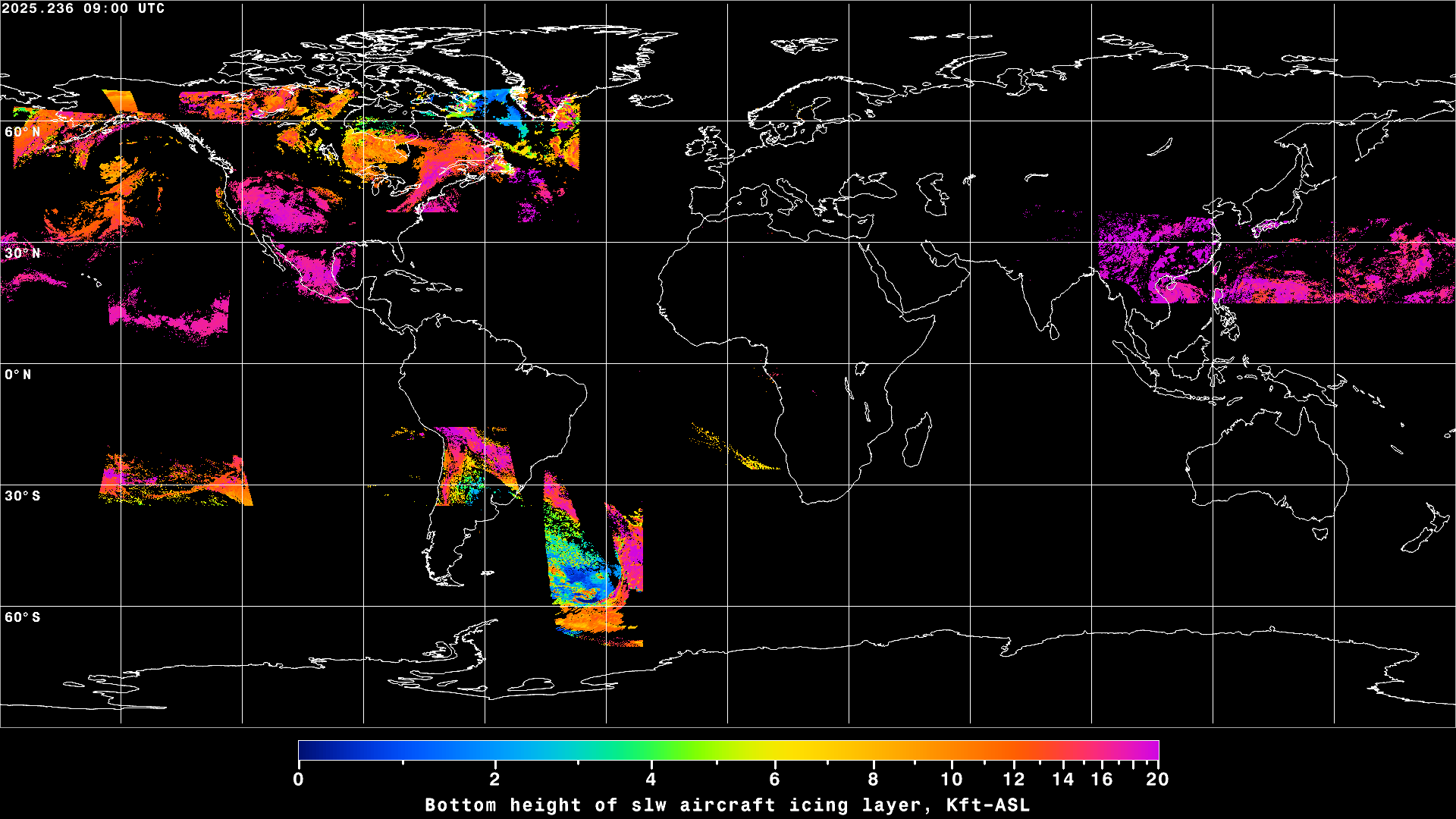Click the colorbar tick label 10
The image size is (1456, 819).
pyautogui.click(x=951, y=780)
